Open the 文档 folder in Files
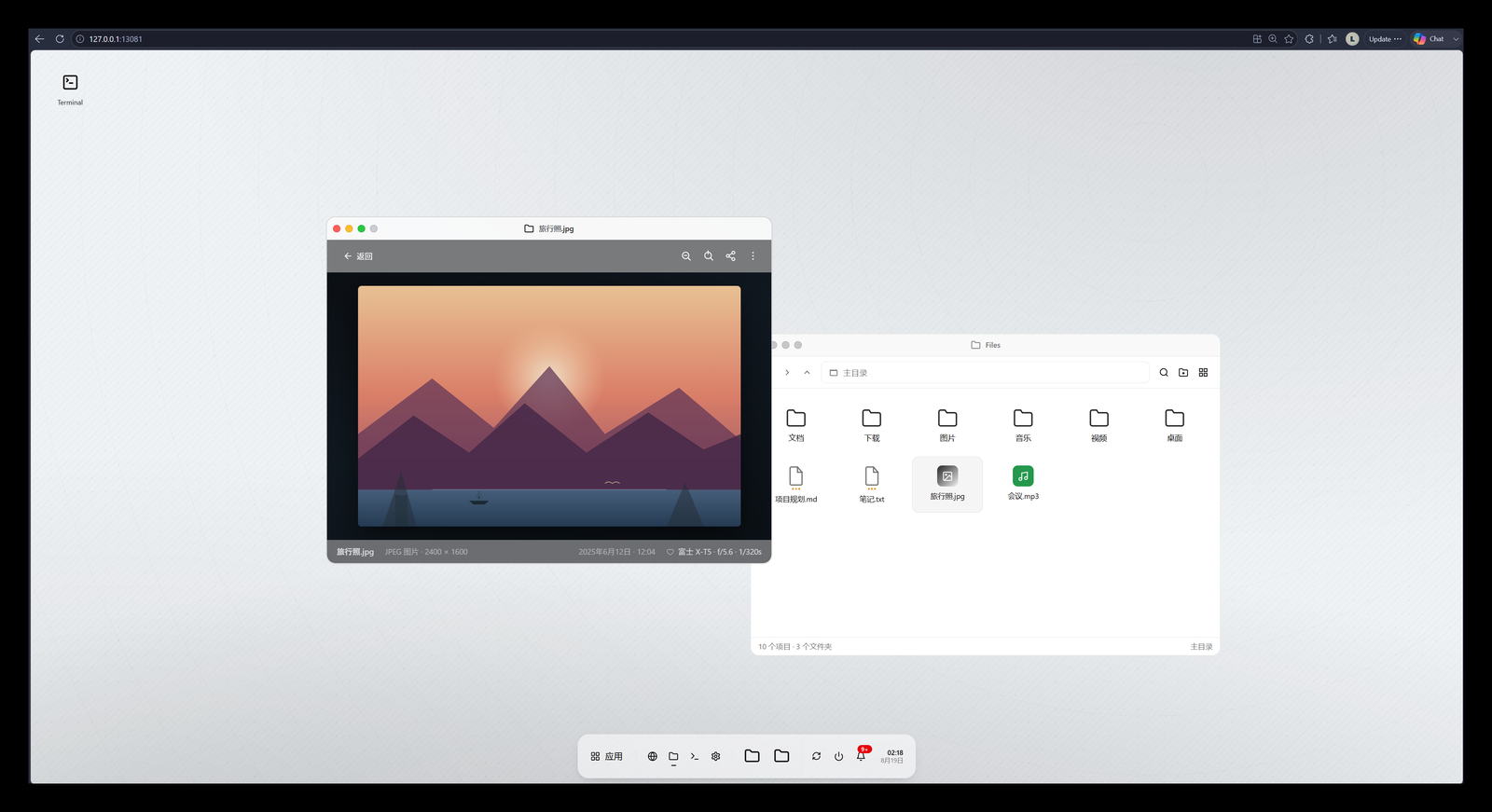Viewport: 1492px width, 812px height. 796,425
